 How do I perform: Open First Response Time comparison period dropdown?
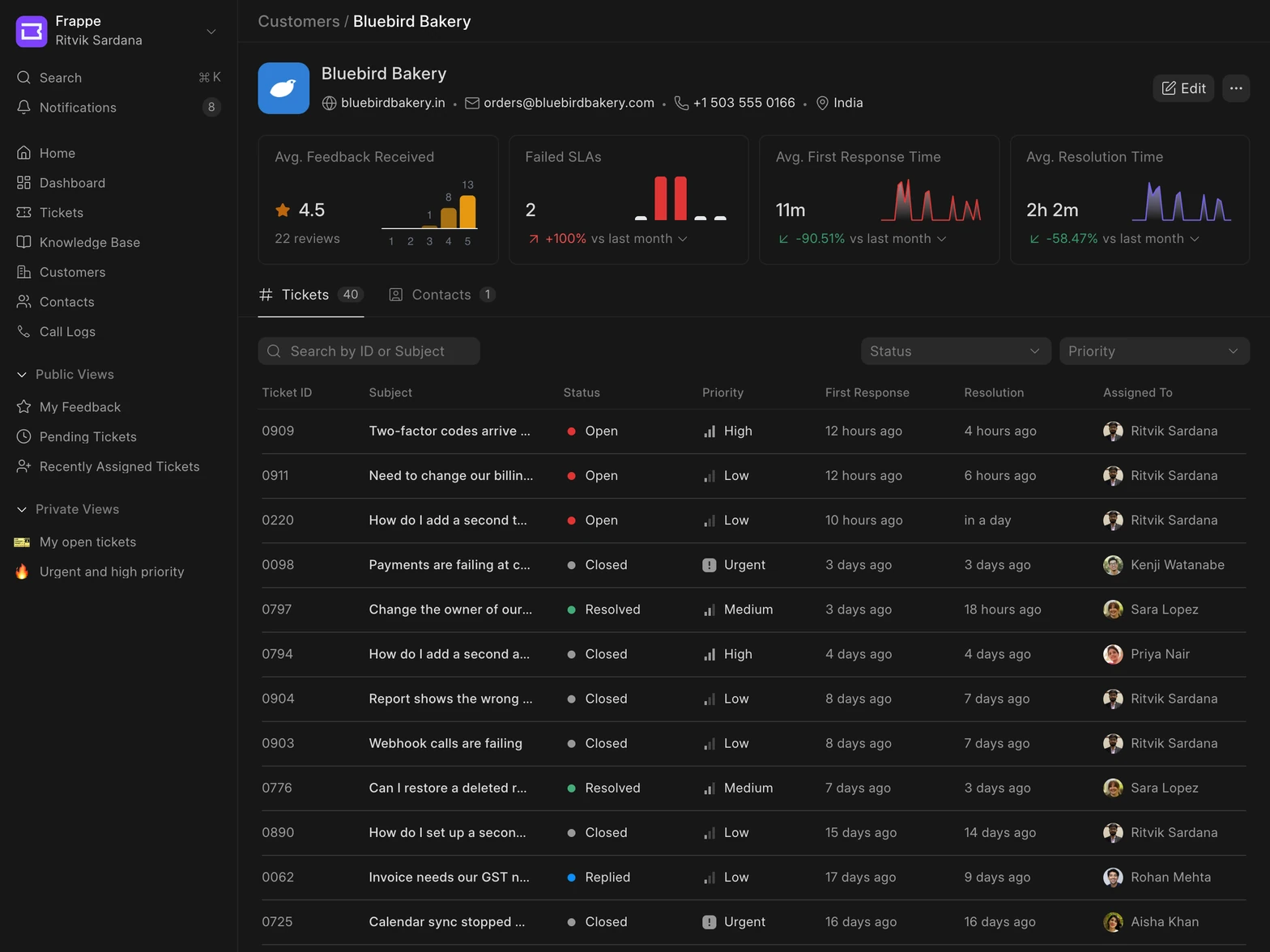click(941, 239)
